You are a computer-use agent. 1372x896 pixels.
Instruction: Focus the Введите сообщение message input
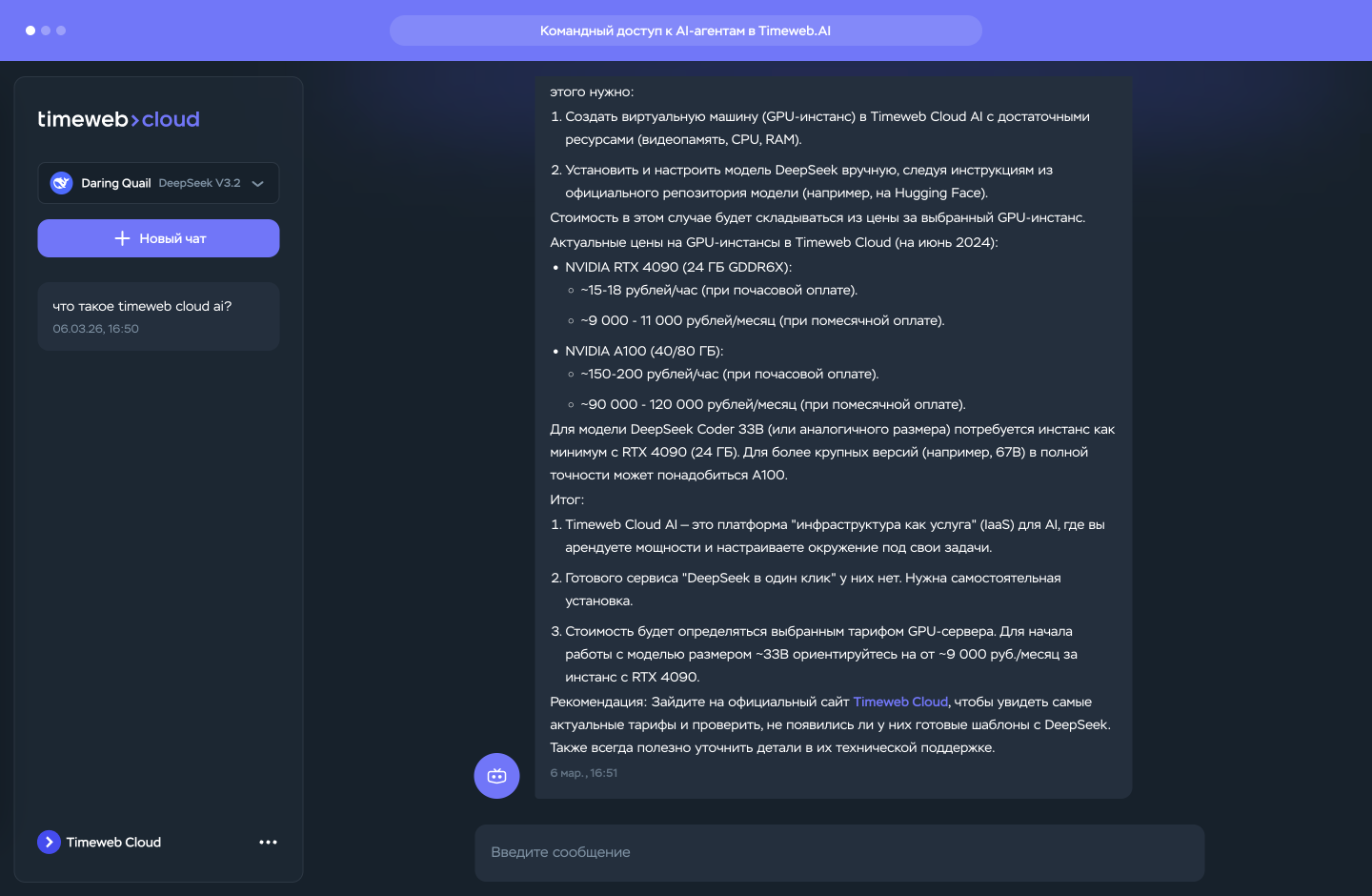(x=839, y=852)
